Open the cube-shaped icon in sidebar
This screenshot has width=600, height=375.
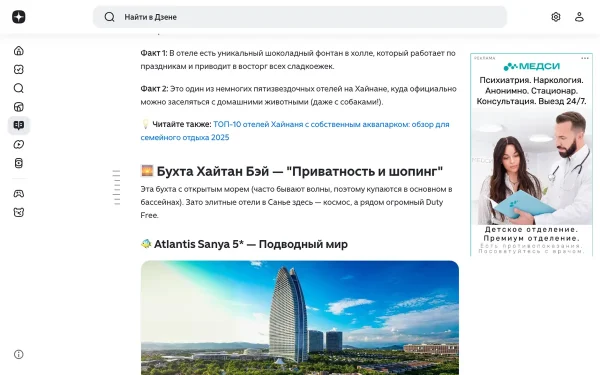(18, 107)
